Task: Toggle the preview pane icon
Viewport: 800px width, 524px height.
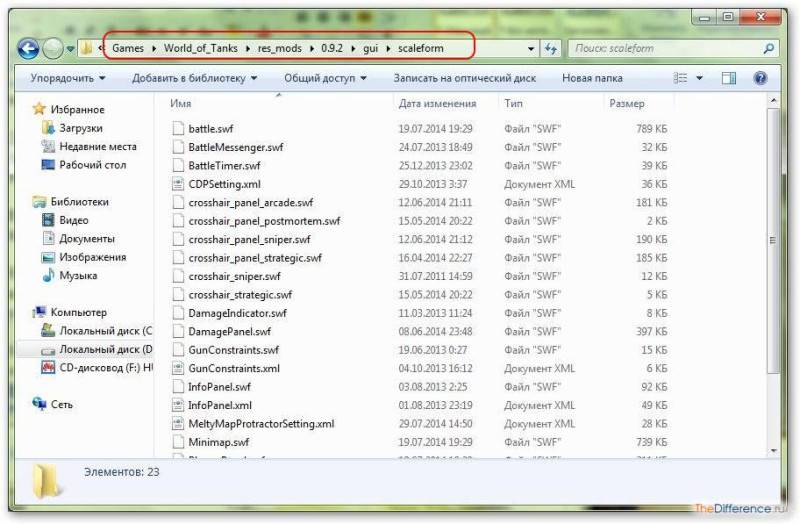Action: point(729,78)
